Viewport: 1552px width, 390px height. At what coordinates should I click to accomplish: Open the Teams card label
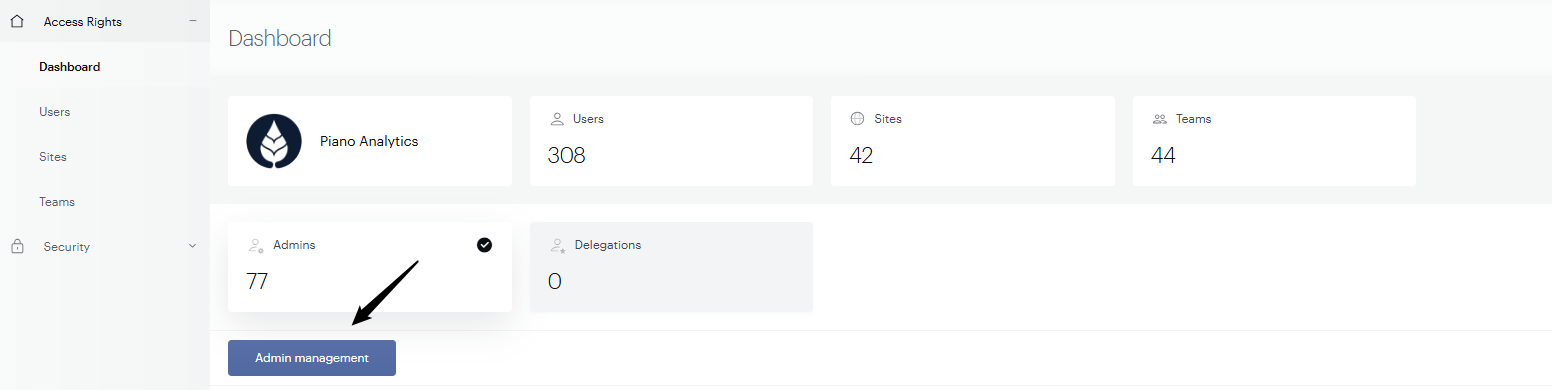[x=1193, y=118]
